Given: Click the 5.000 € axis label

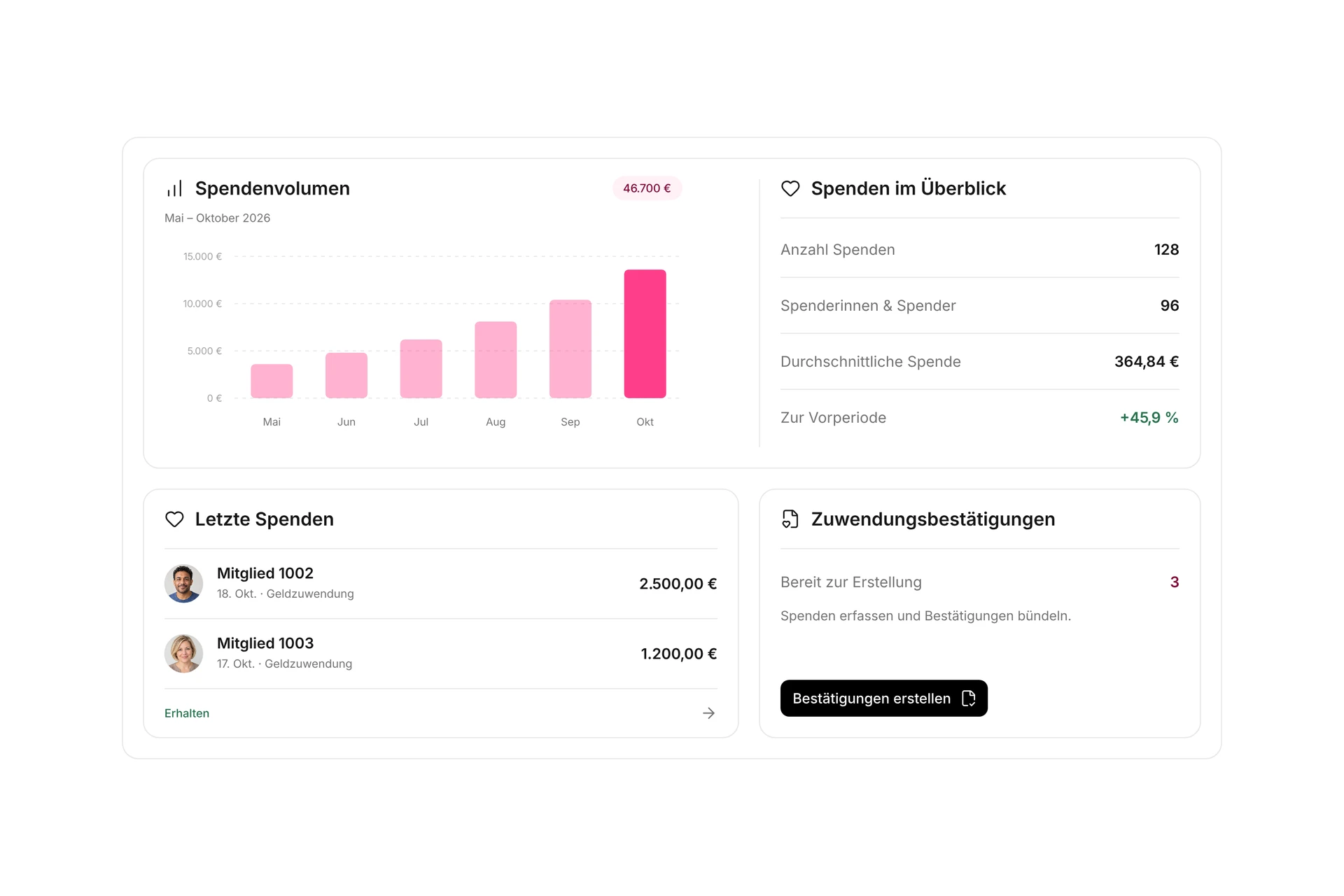Looking at the screenshot, I should pyautogui.click(x=204, y=351).
